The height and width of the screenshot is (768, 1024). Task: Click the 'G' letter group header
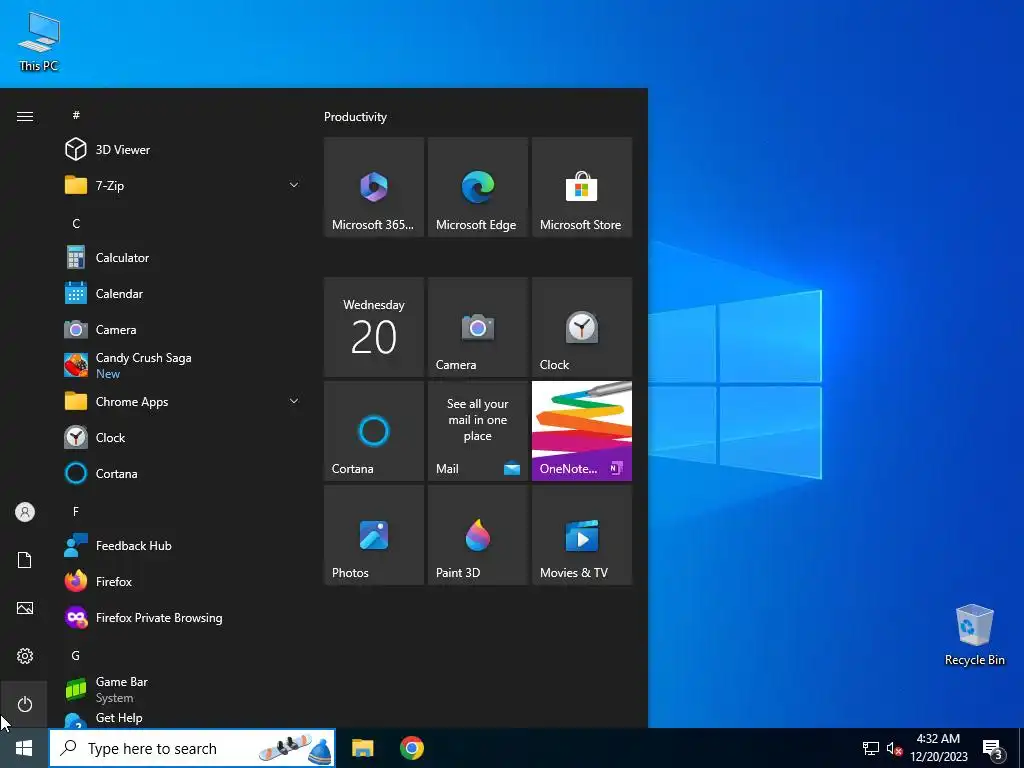[76, 655]
